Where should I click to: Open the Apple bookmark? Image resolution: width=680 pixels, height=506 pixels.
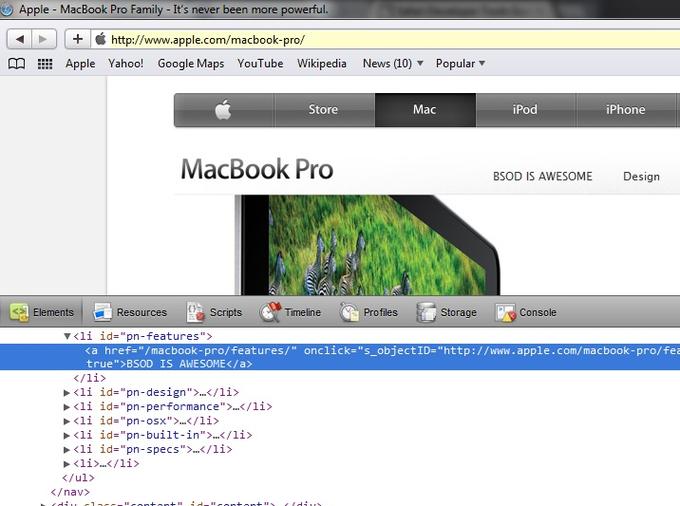pos(80,63)
